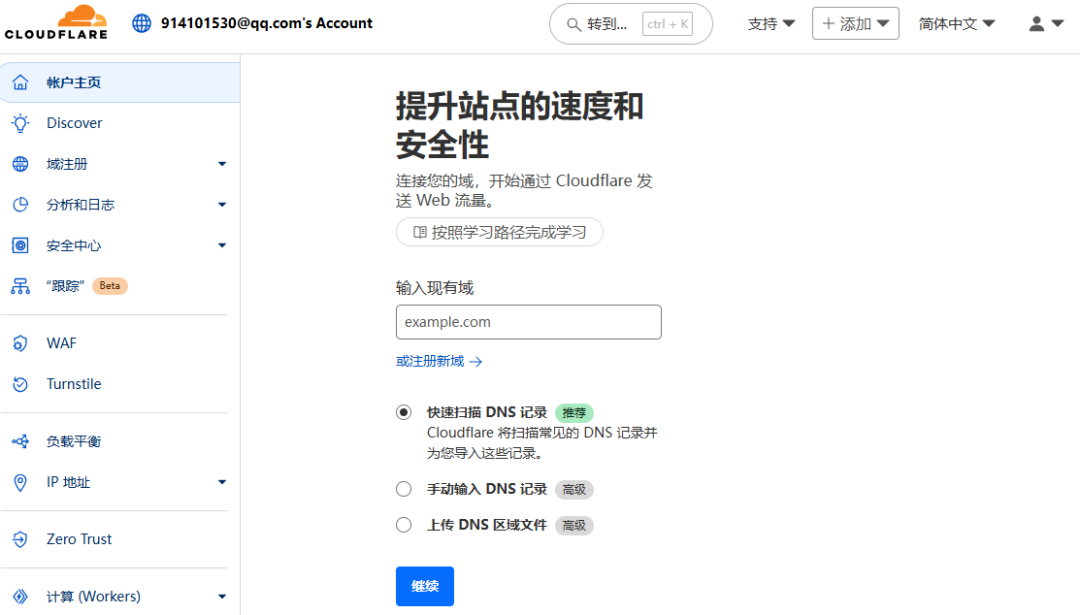The width and height of the screenshot is (1080, 615).
Task: Expand the 域注册 sidebar section
Action: point(222,164)
